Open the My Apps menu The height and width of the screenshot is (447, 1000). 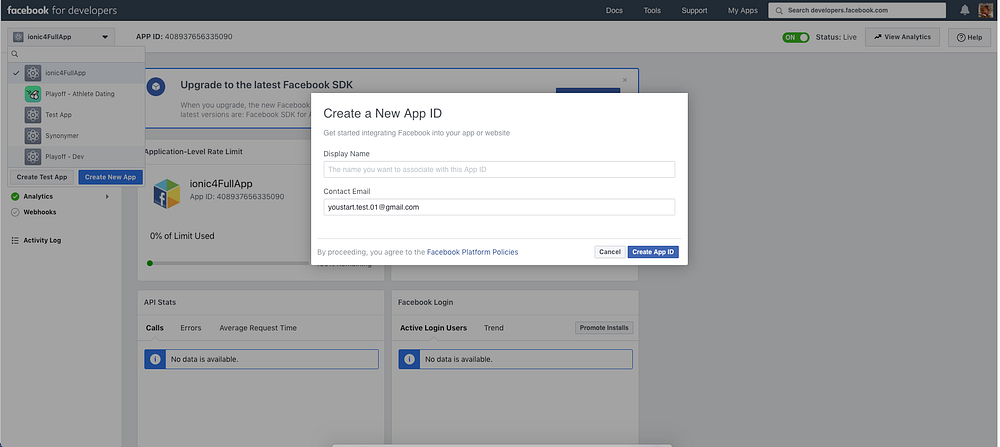pos(743,10)
